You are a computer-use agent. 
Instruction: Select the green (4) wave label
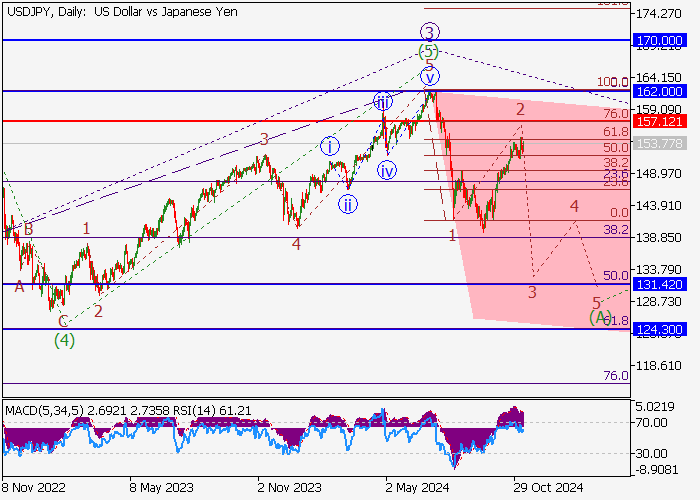pyautogui.click(x=64, y=341)
